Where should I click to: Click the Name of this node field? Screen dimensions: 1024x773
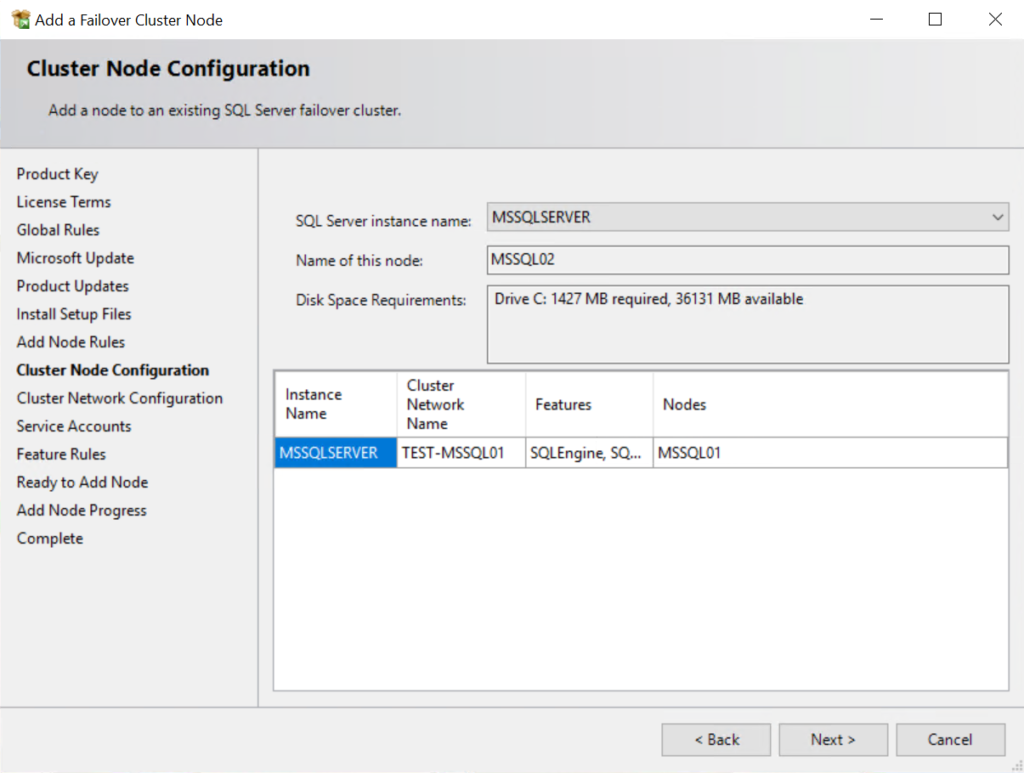point(746,260)
